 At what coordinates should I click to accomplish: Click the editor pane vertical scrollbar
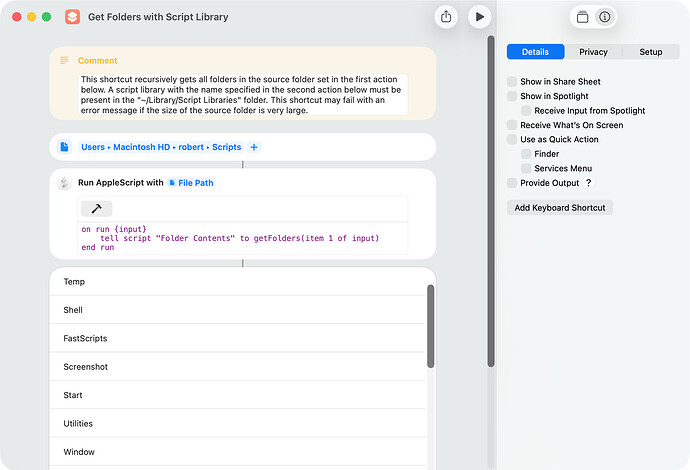point(491,202)
